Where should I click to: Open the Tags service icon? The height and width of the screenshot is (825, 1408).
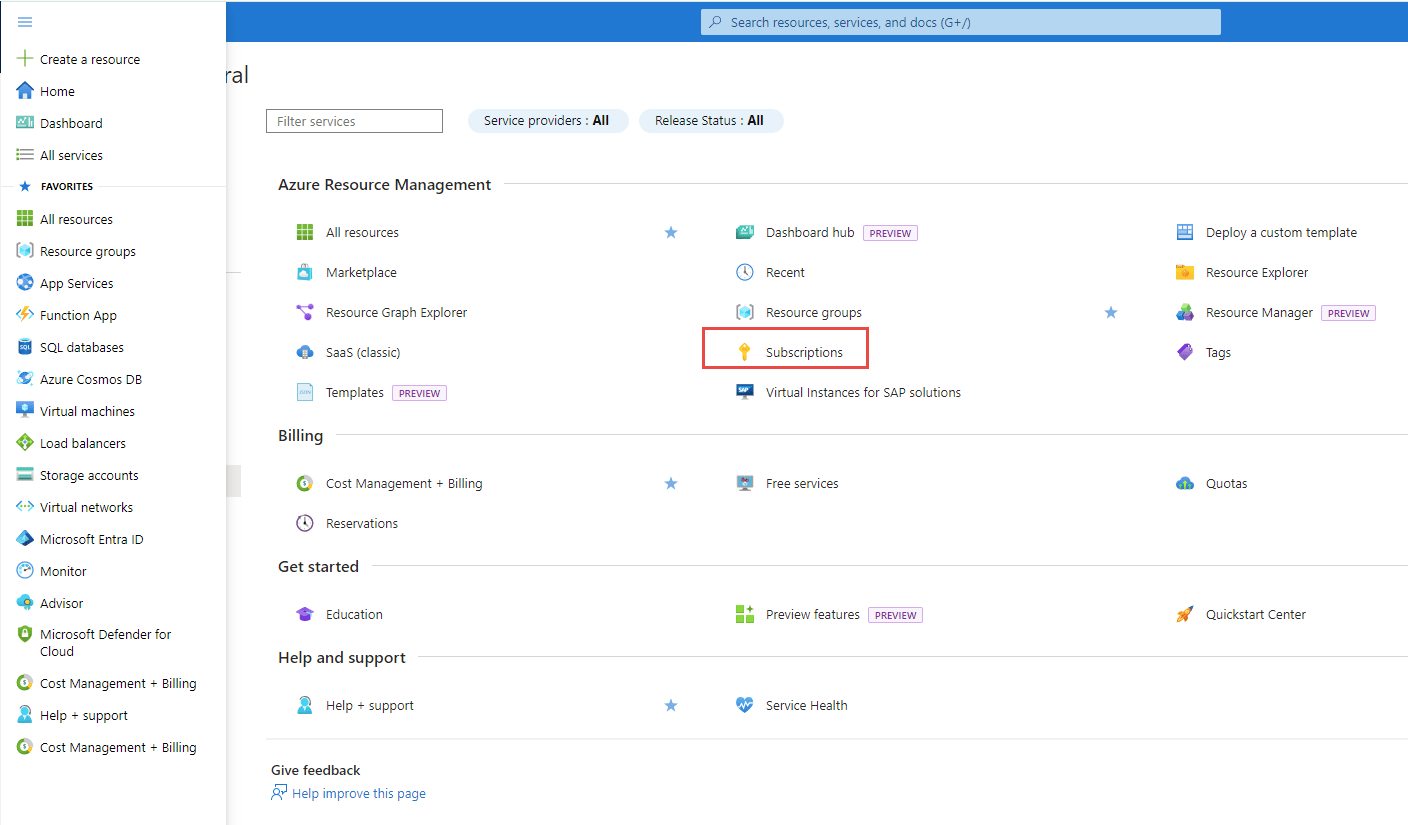1185,352
